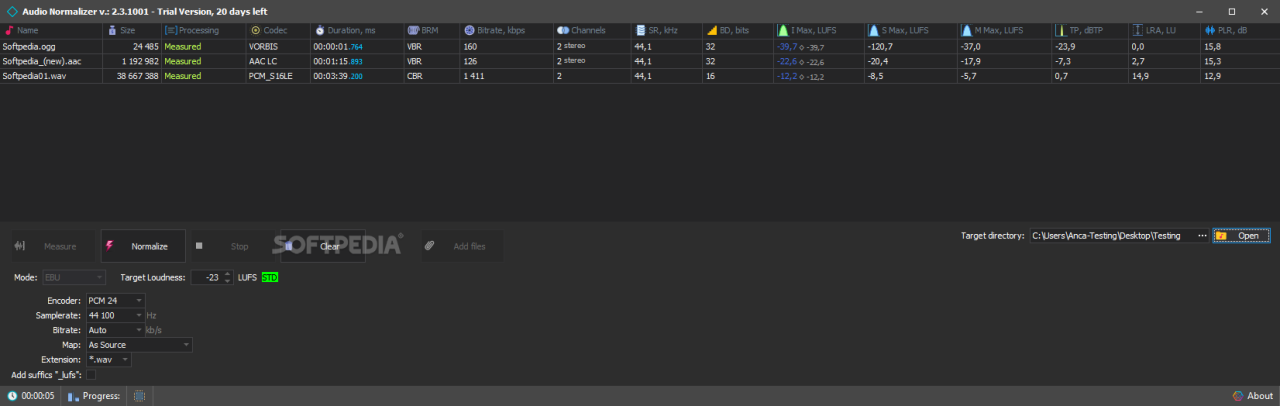The height and width of the screenshot is (406, 1280).
Task: Toggle the Add suffics "_lufs" checkbox
Action: click(91, 375)
